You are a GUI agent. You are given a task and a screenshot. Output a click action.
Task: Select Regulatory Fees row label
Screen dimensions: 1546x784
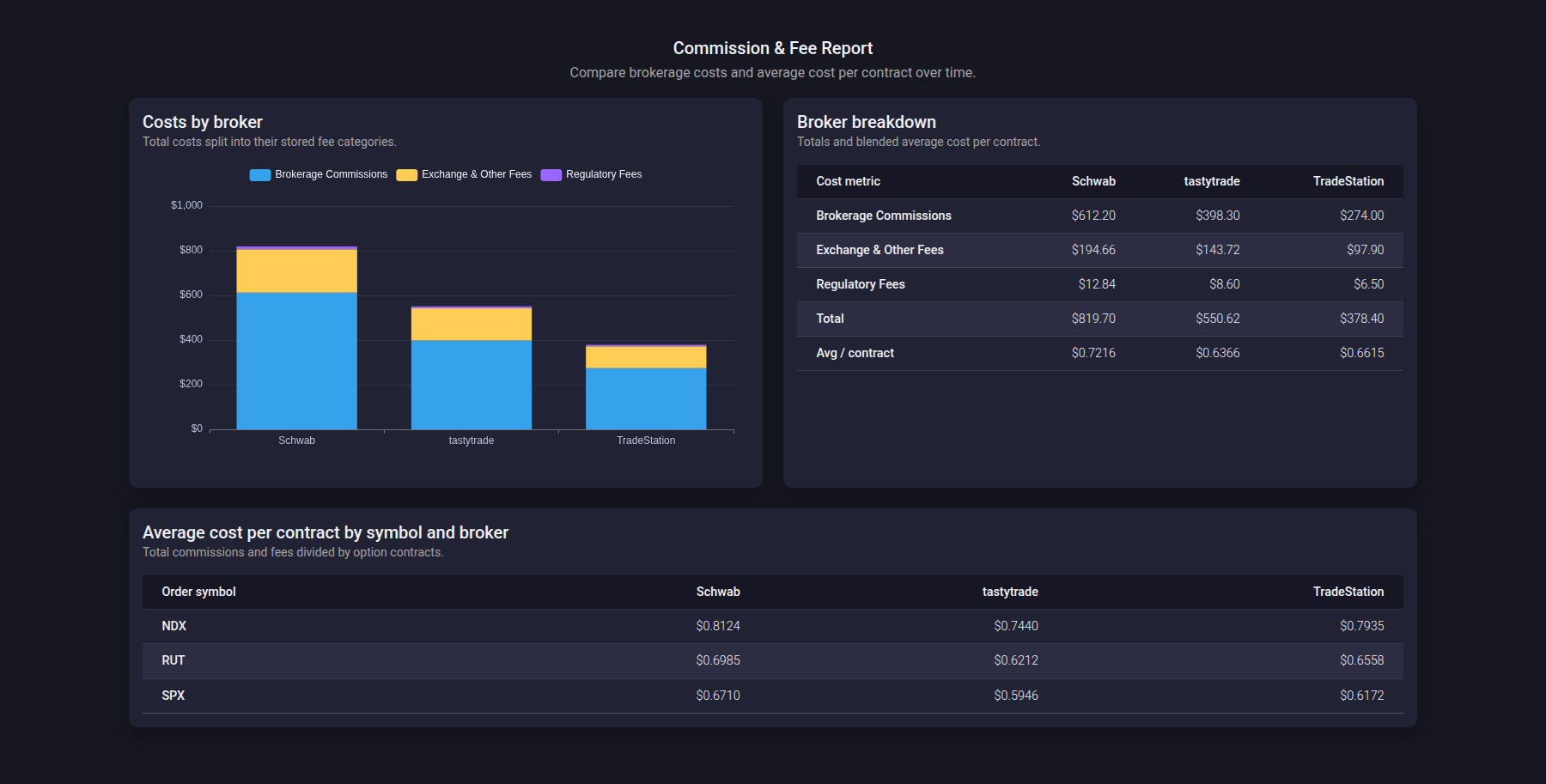(861, 284)
